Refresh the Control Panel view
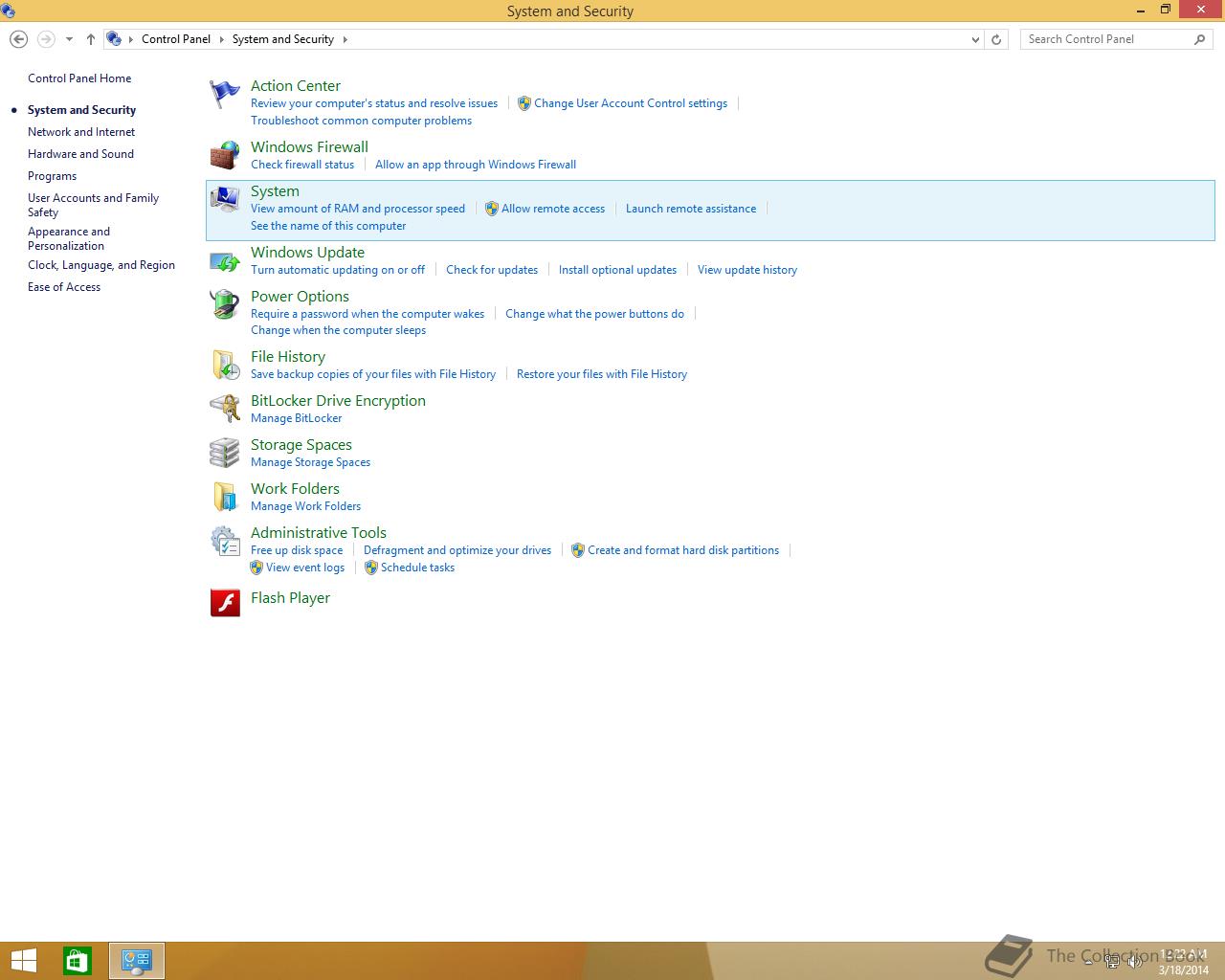1225x980 pixels. coord(996,39)
